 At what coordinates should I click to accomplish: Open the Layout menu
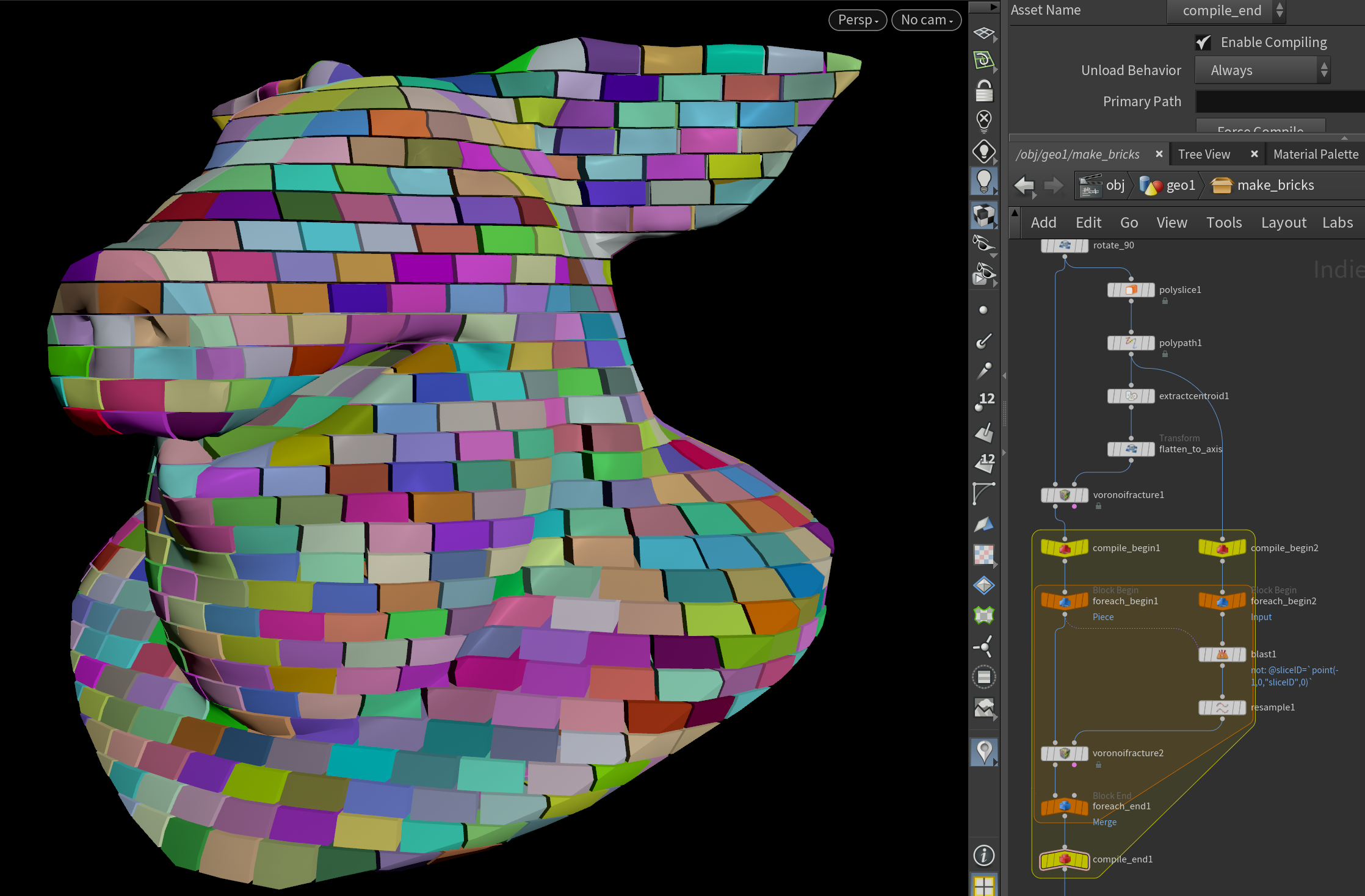pyautogui.click(x=1283, y=223)
